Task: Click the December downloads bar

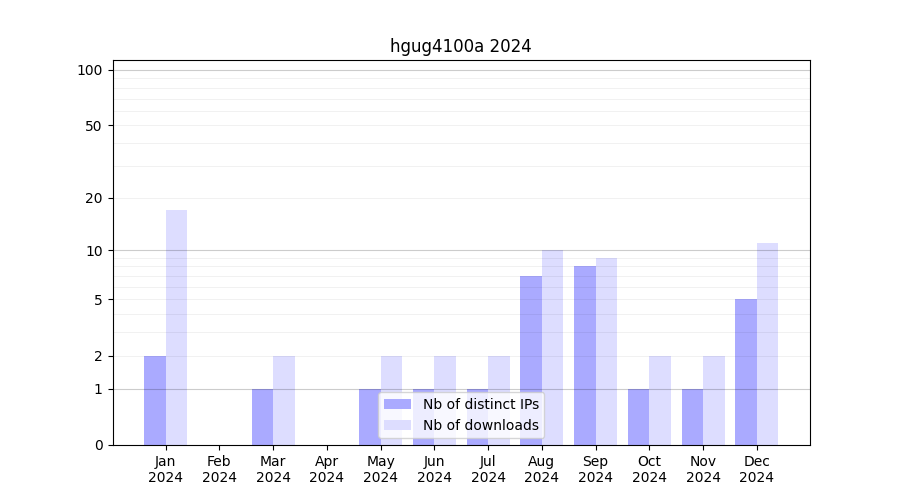Action: pyautogui.click(x=767, y=344)
